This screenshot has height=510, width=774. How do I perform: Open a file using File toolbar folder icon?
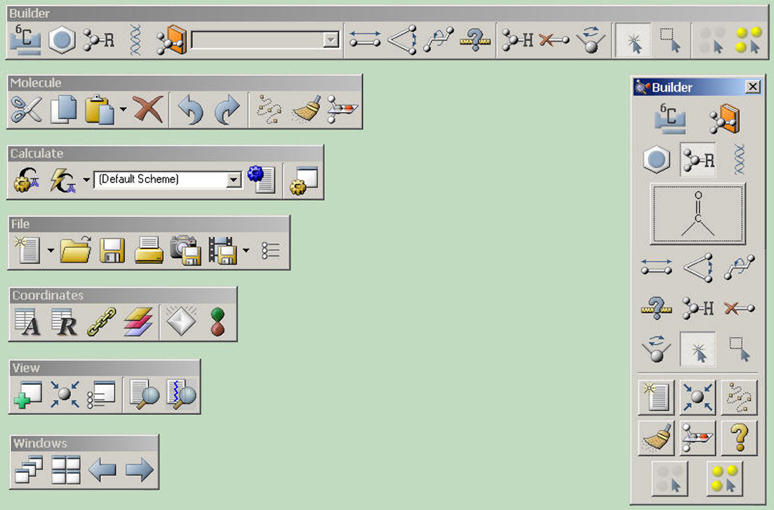(76, 250)
